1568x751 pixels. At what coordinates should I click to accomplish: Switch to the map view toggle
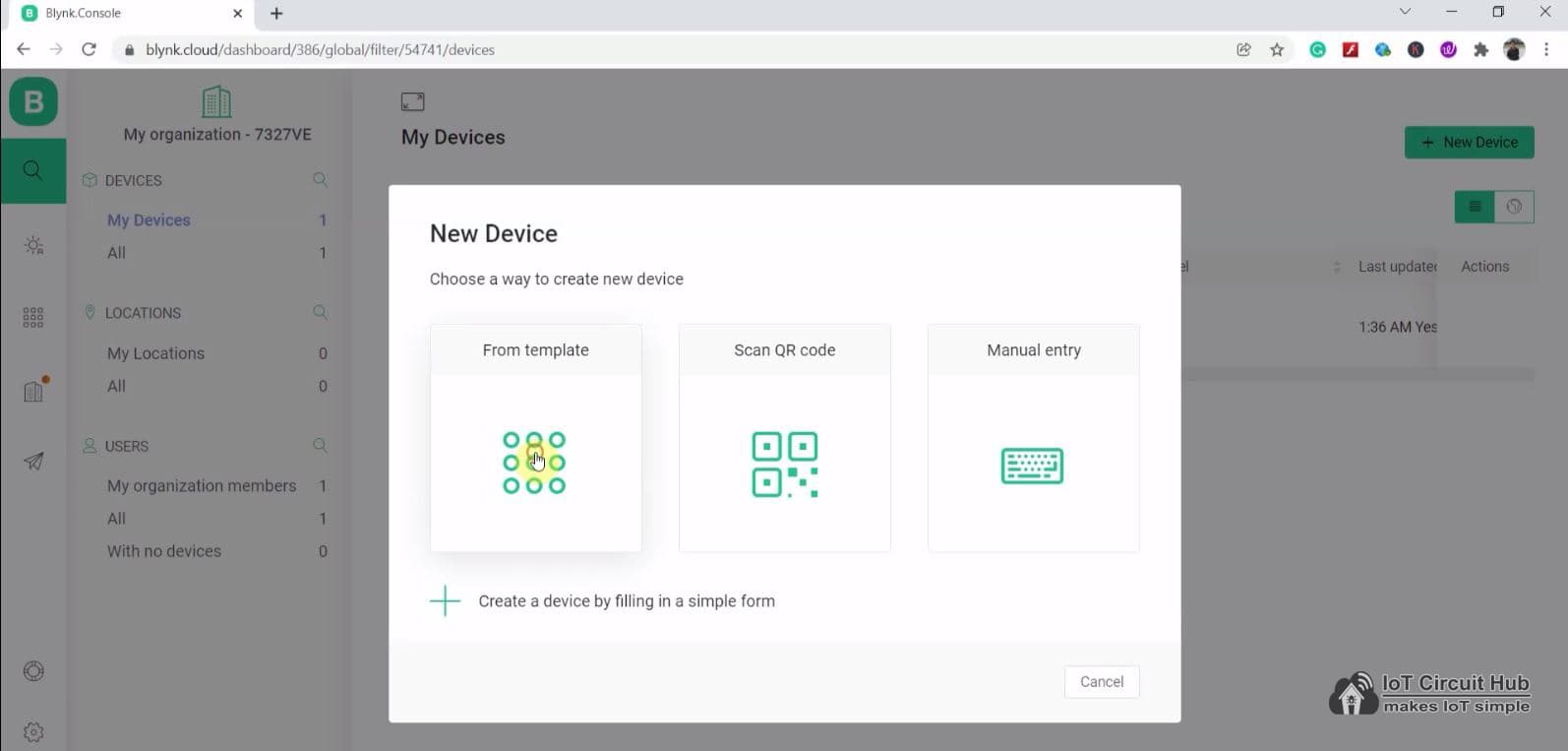point(1514,207)
